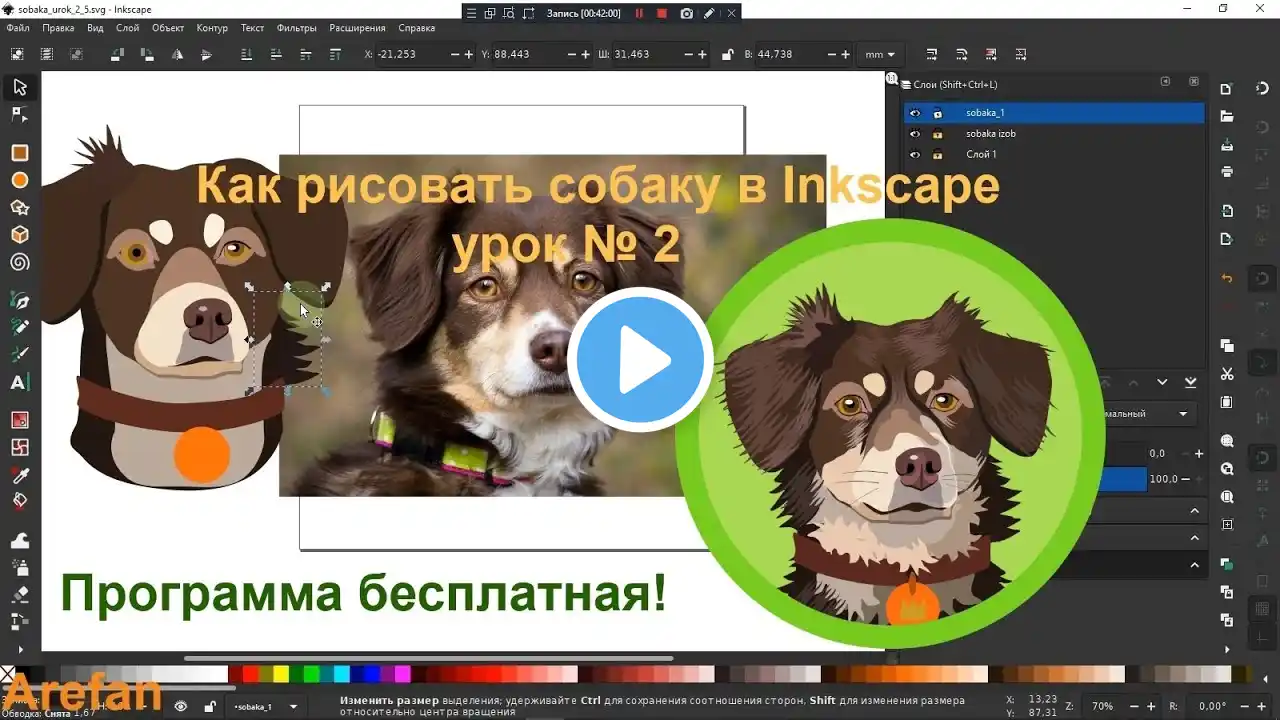The image size is (1280, 720).
Task: Select the Tweak tool
Action: point(19,540)
